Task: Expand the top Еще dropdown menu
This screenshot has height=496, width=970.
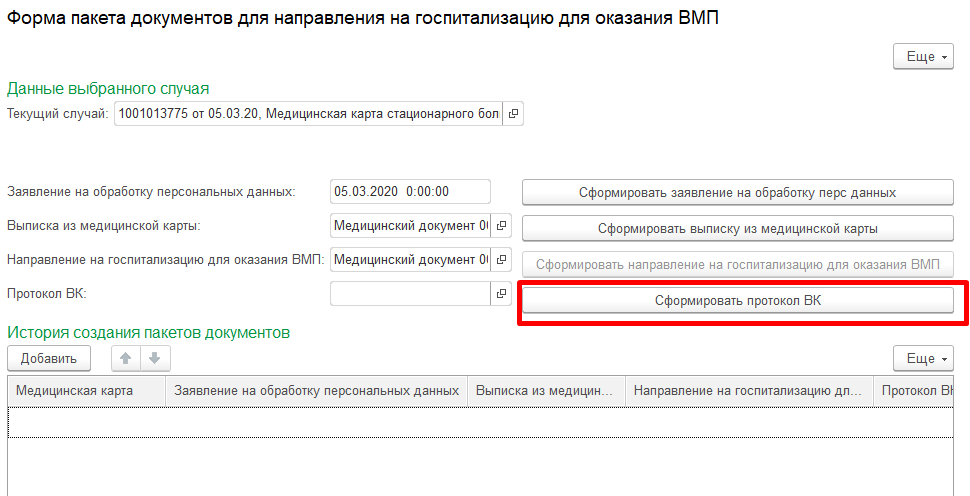Action: (922, 57)
